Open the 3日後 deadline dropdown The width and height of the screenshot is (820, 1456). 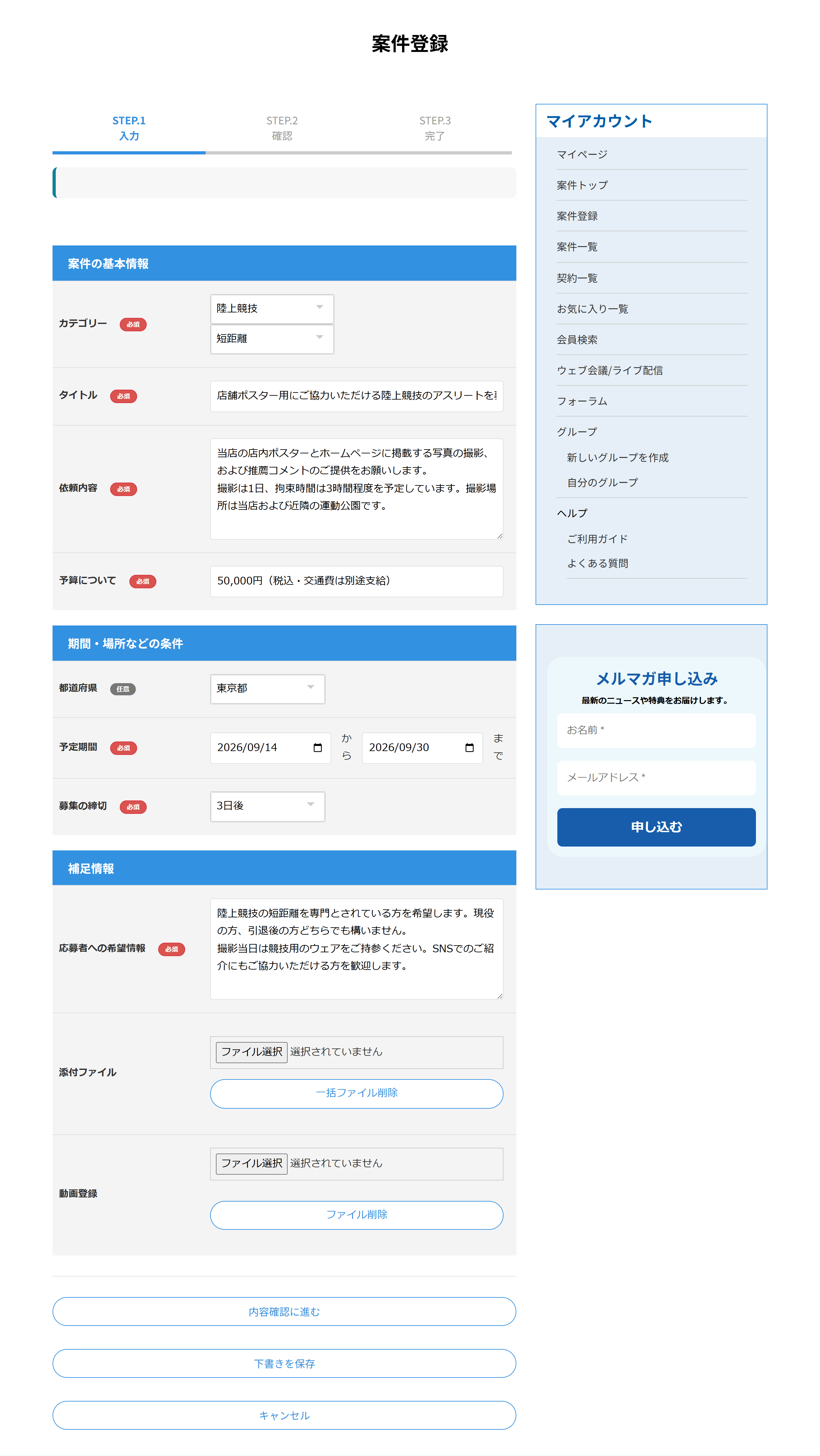point(267,806)
